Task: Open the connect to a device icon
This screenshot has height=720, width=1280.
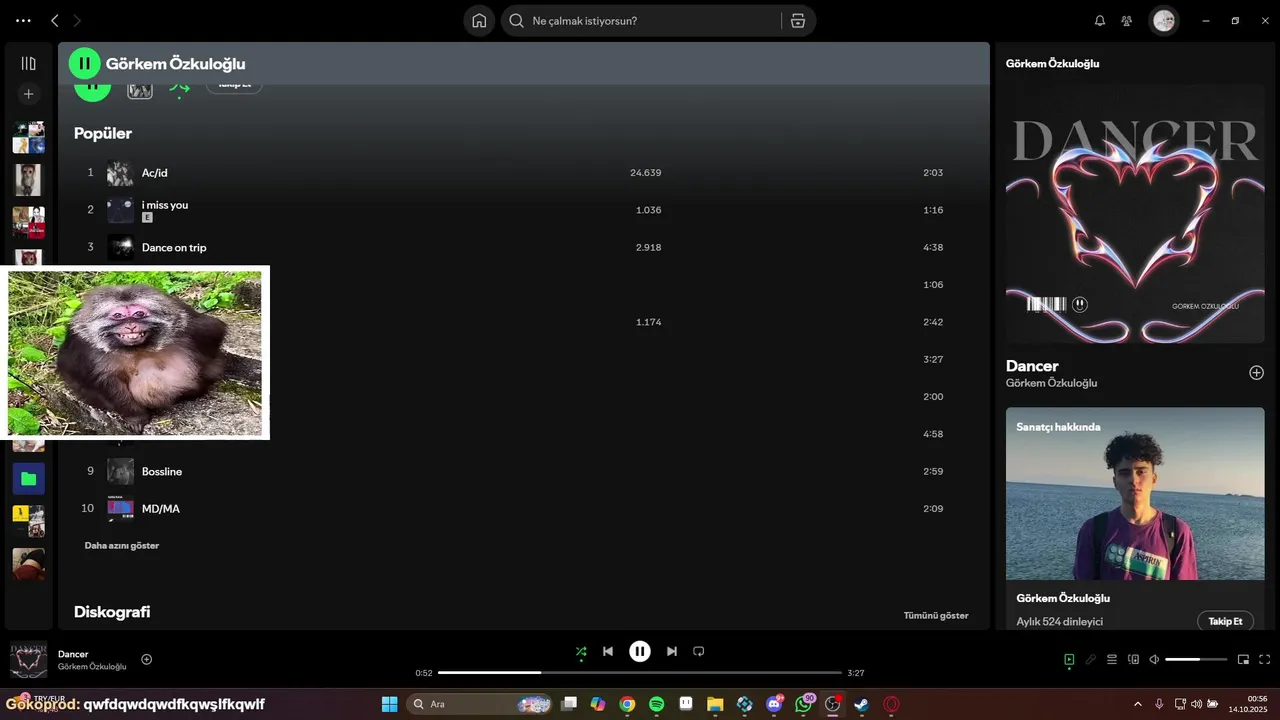Action: pyautogui.click(x=1134, y=660)
